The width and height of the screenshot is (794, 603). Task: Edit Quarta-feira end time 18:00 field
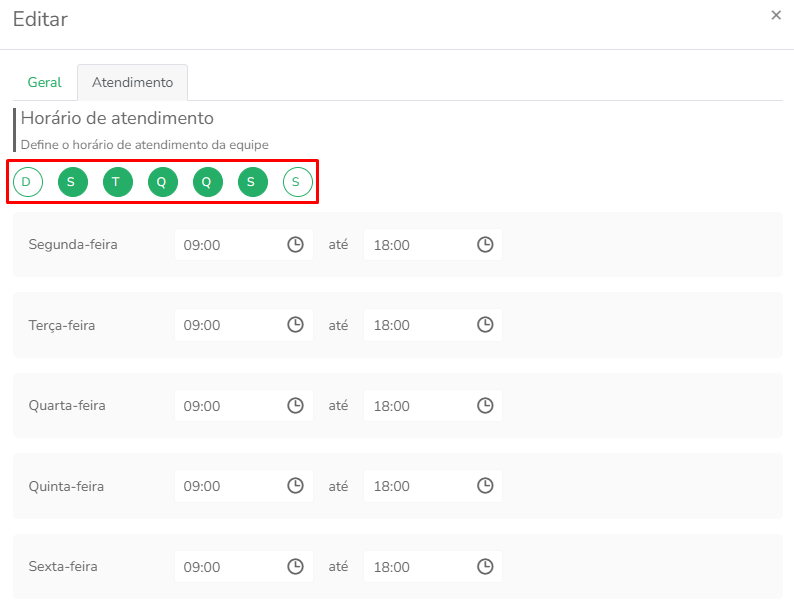click(x=433, y=406)
